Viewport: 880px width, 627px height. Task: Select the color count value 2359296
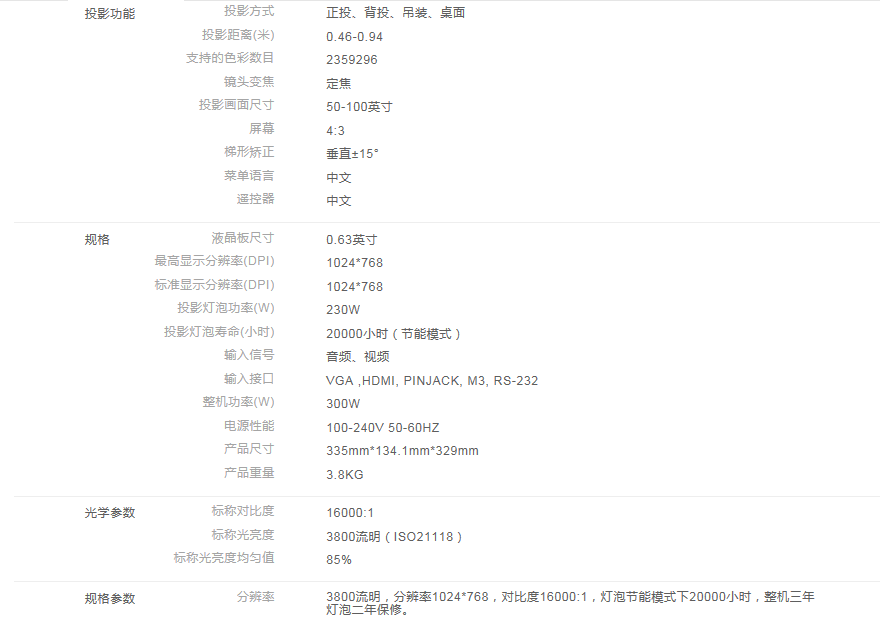(352, 60)
